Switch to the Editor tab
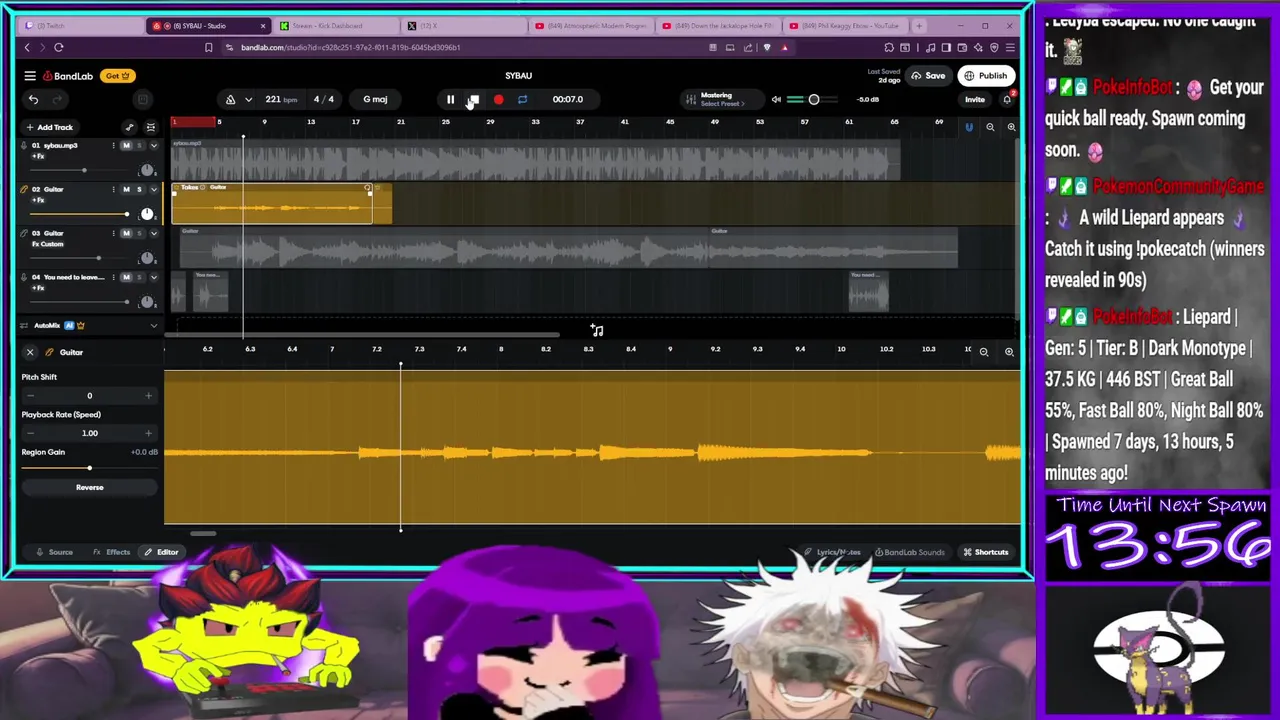Screen dimensions: 1280x720 point(160,552)
